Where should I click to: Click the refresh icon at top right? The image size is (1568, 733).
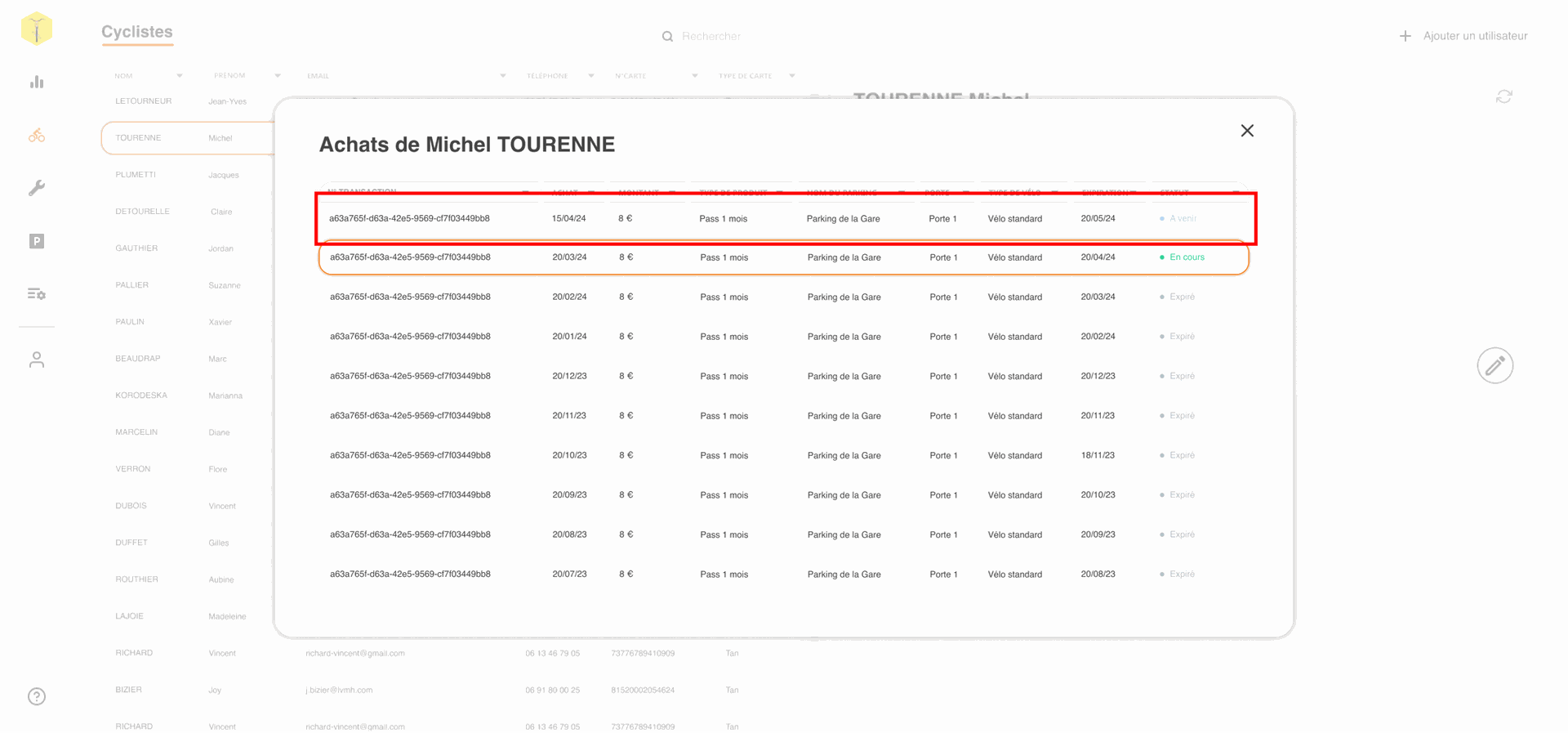click(x=1504, y=96)
